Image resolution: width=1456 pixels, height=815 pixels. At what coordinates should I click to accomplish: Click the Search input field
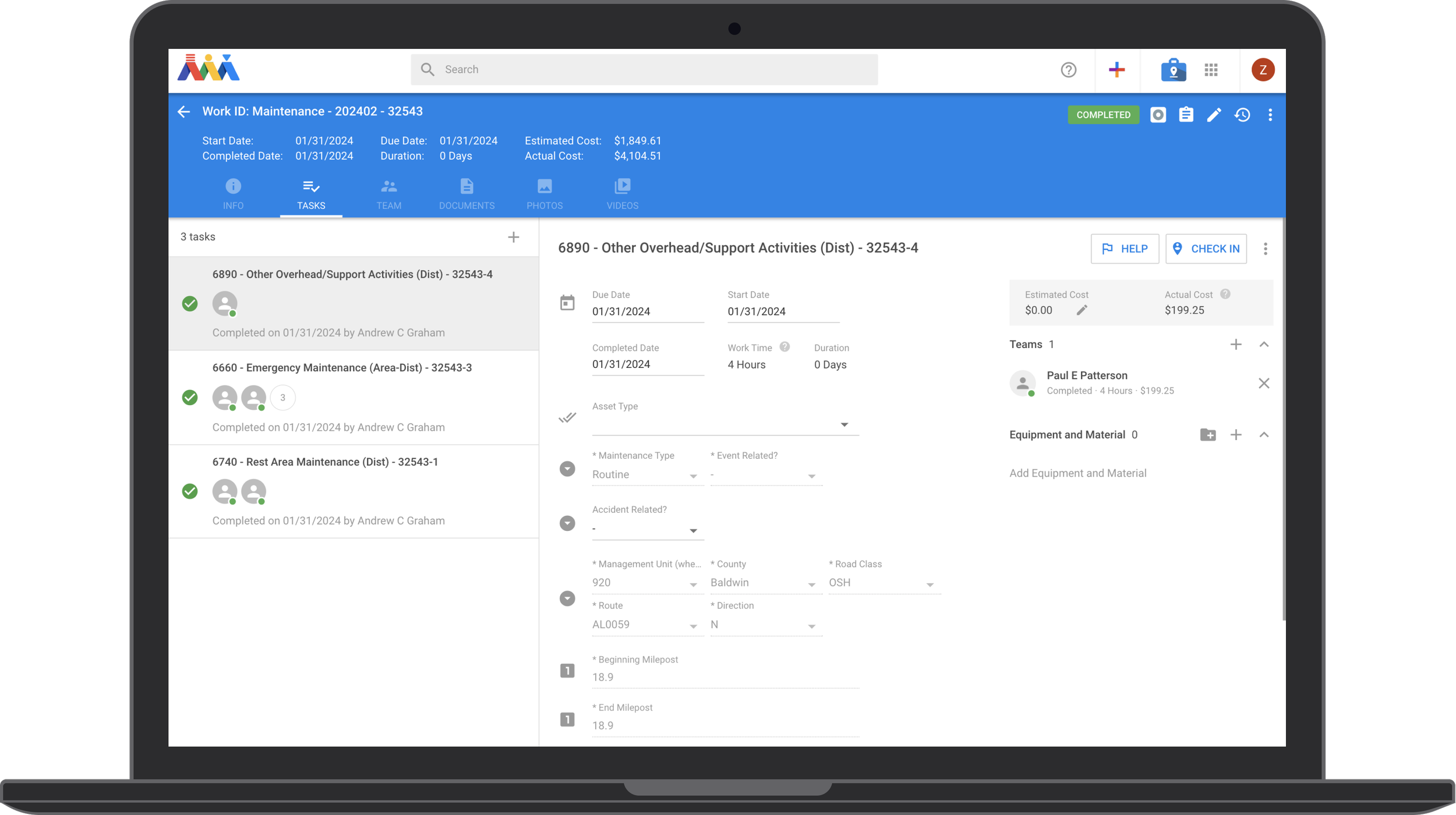click(x=644, y=70)
